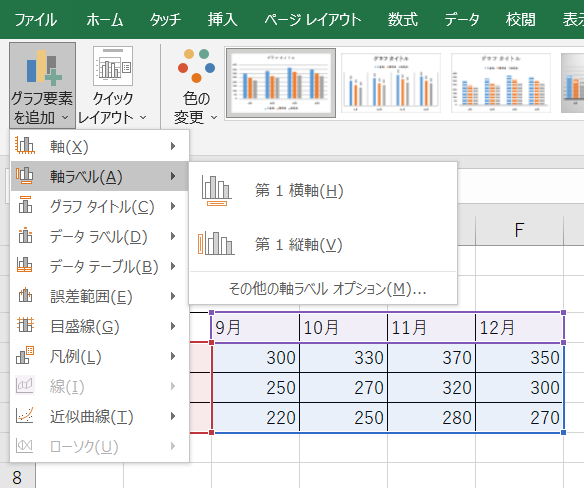The height and width of the screenshot is (488, 584).
Task: Click the 軸(X) axes icon
Action: pos(25,146)
